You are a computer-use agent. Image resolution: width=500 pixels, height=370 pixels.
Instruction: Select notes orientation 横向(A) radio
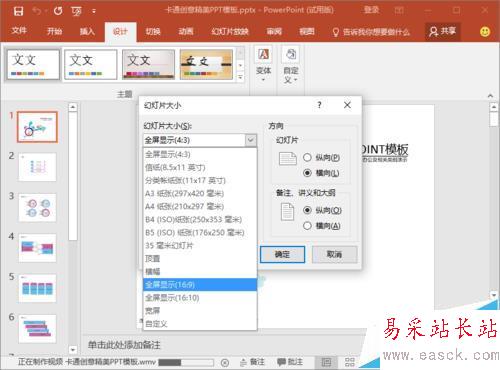[x=307, y=226]
